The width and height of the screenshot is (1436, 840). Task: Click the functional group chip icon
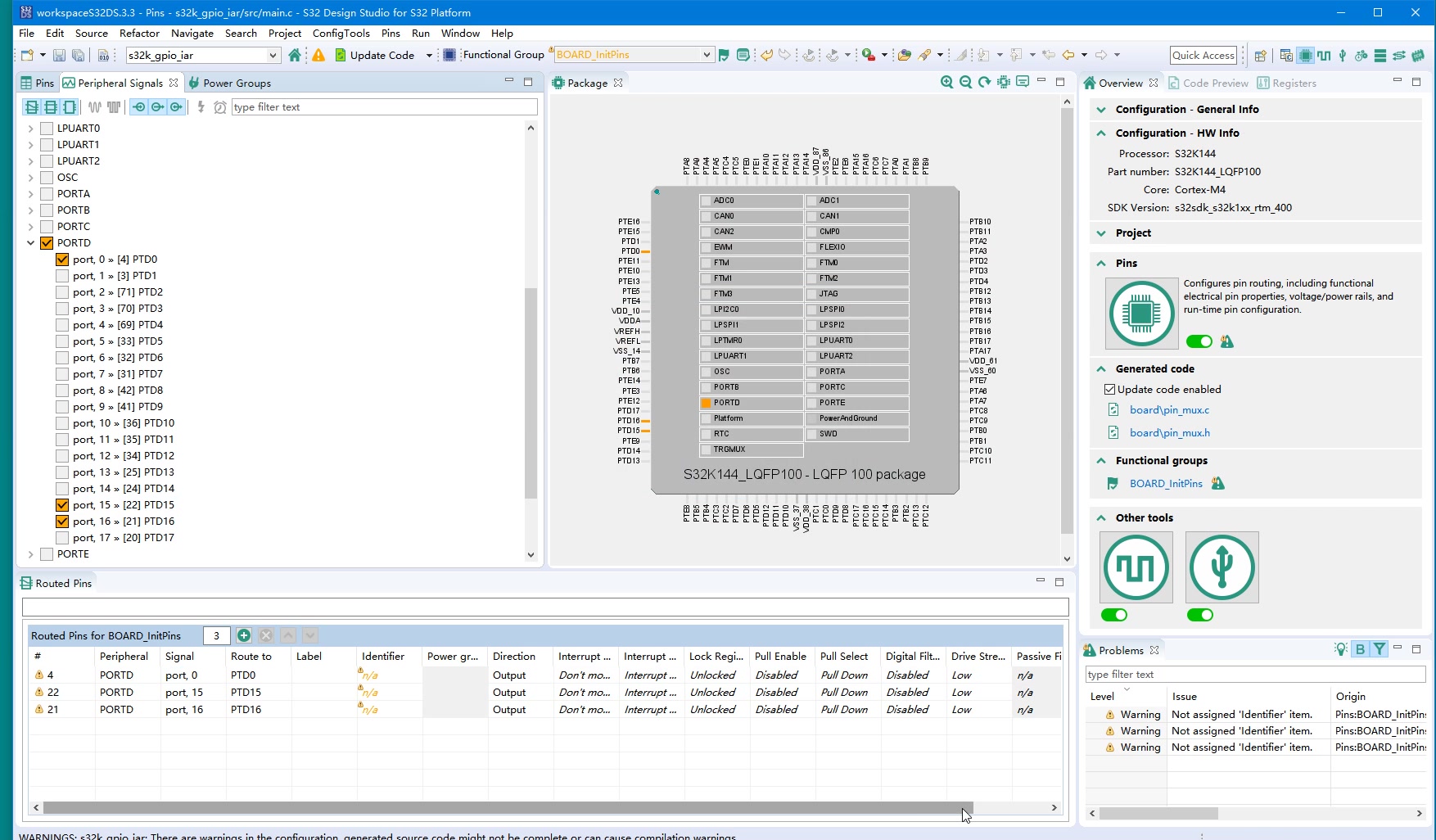[449, 55]
